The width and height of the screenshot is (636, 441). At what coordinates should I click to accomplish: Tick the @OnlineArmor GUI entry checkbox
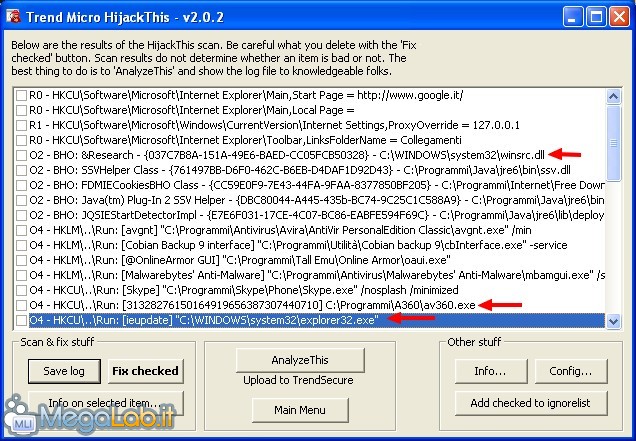pos(21,260)
